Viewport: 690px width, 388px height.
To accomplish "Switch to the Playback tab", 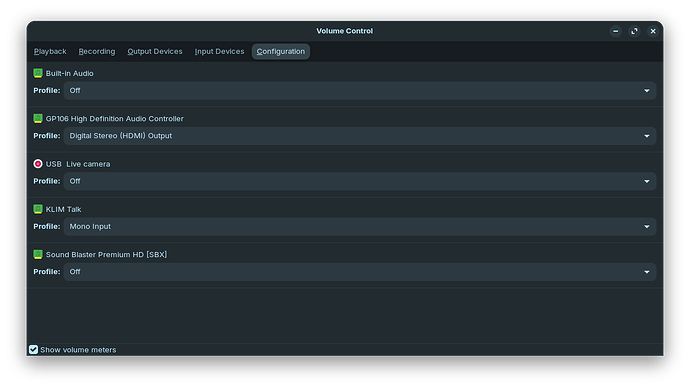I will click(x=50, y=51).
